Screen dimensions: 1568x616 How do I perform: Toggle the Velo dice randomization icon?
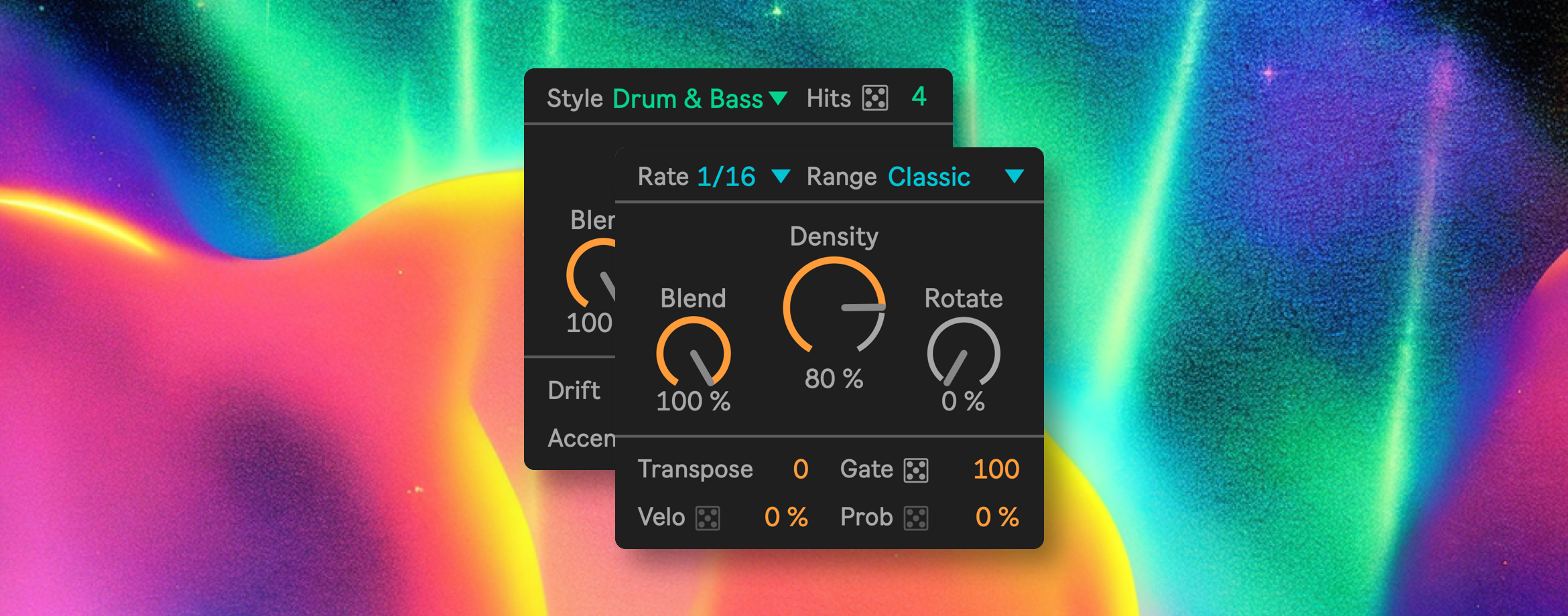tap(708, 518)
